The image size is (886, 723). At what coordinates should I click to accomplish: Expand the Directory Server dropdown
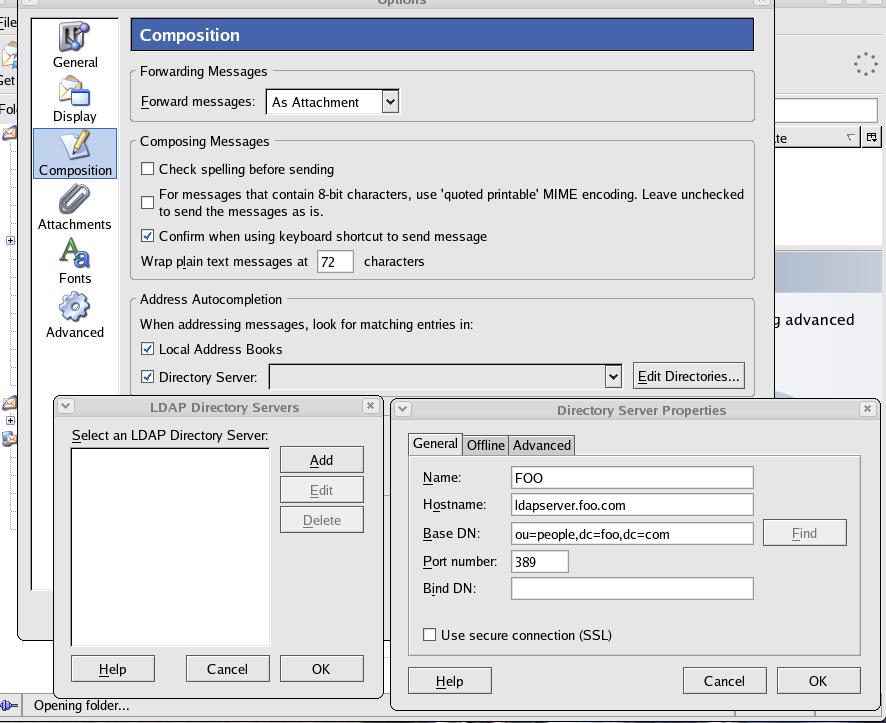[613, 377]
